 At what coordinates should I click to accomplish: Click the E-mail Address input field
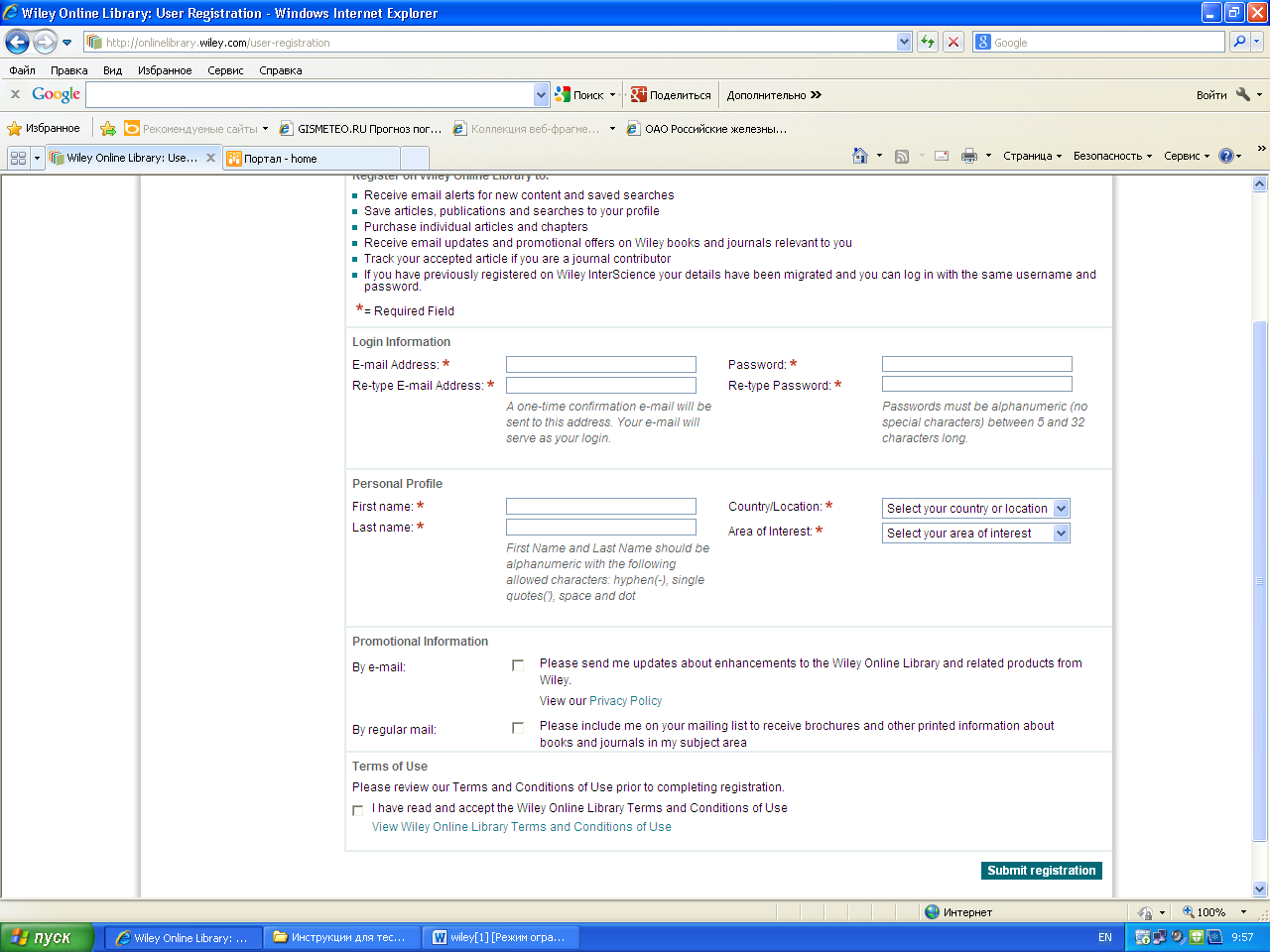[x=601, y=364]
